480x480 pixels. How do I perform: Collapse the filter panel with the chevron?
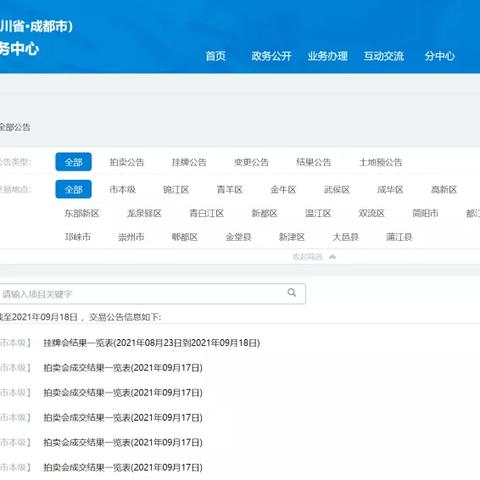pos(332,257)
